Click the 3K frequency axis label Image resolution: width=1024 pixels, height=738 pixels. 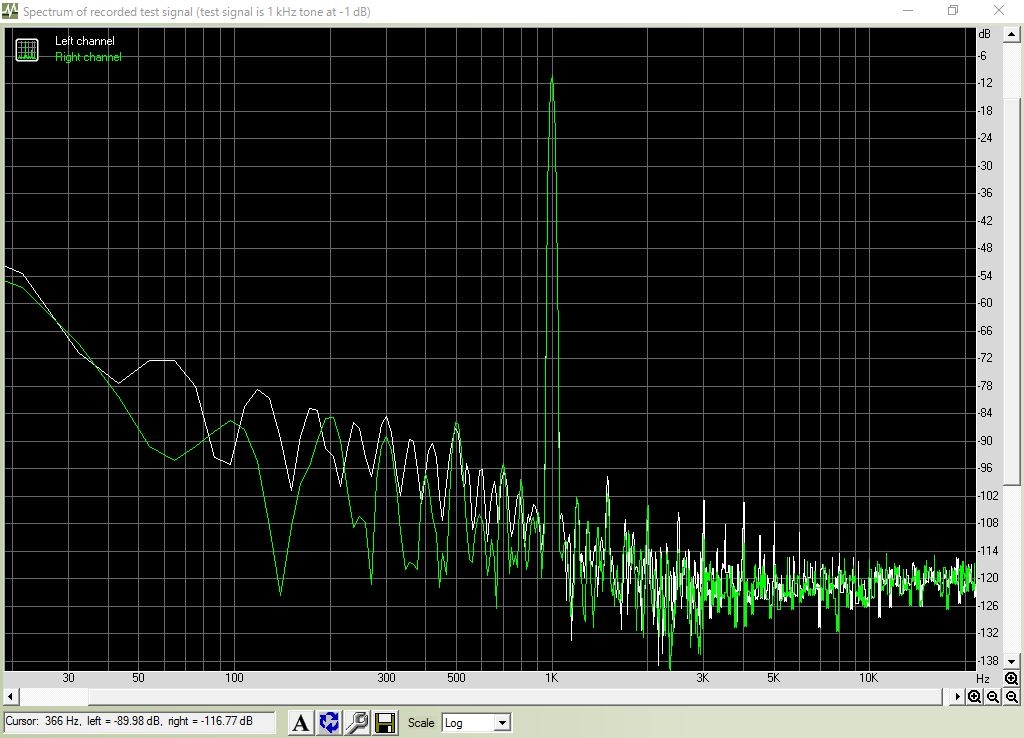703,678
